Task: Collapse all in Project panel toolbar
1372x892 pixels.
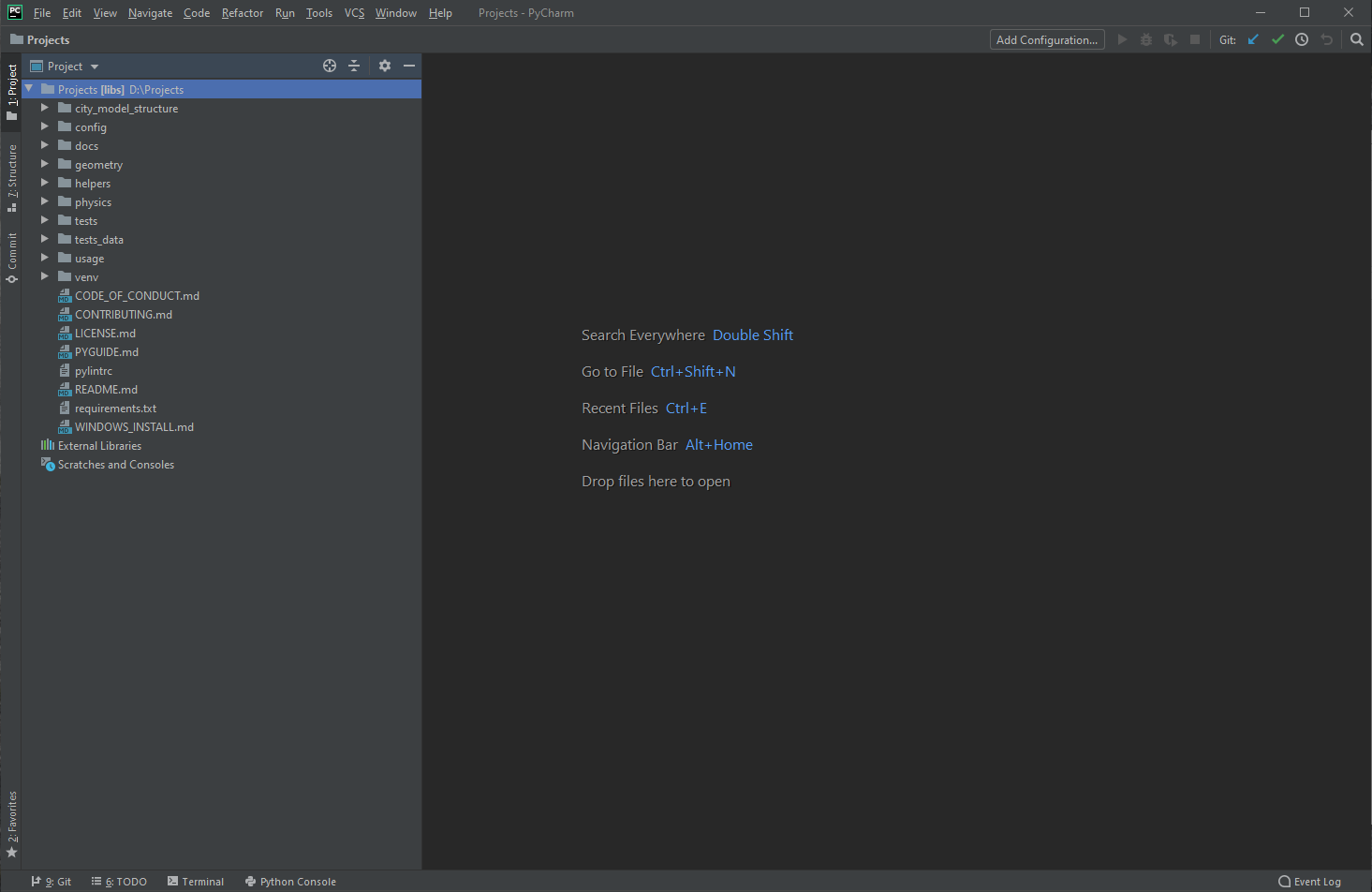Action: (x=354, y=66)
